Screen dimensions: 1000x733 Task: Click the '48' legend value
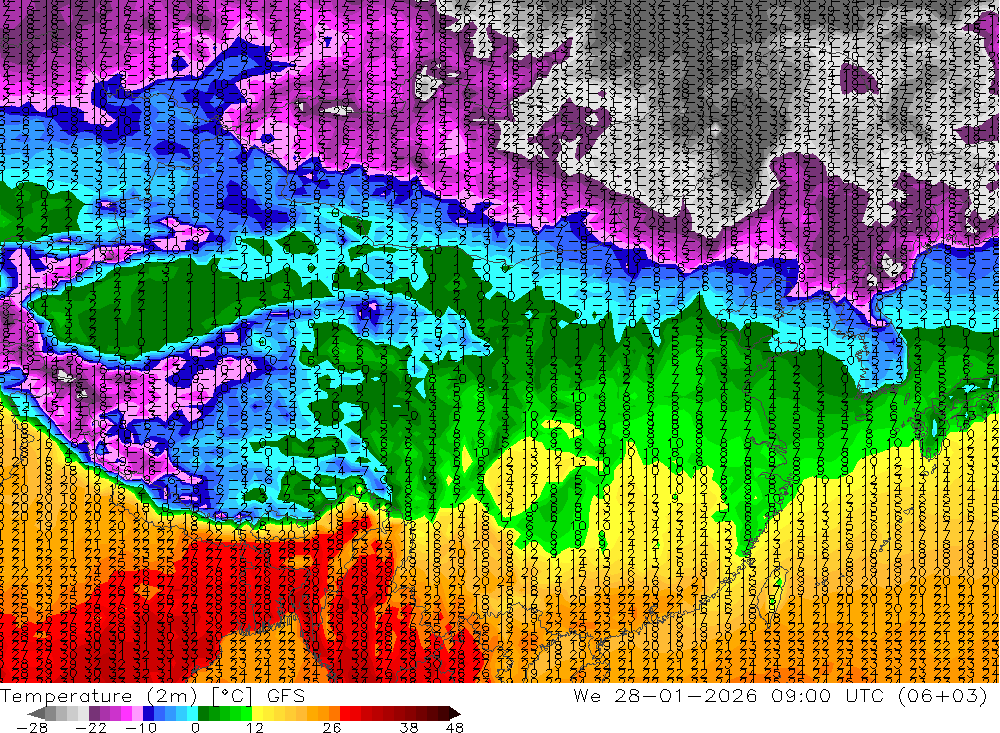coord(455,728)
